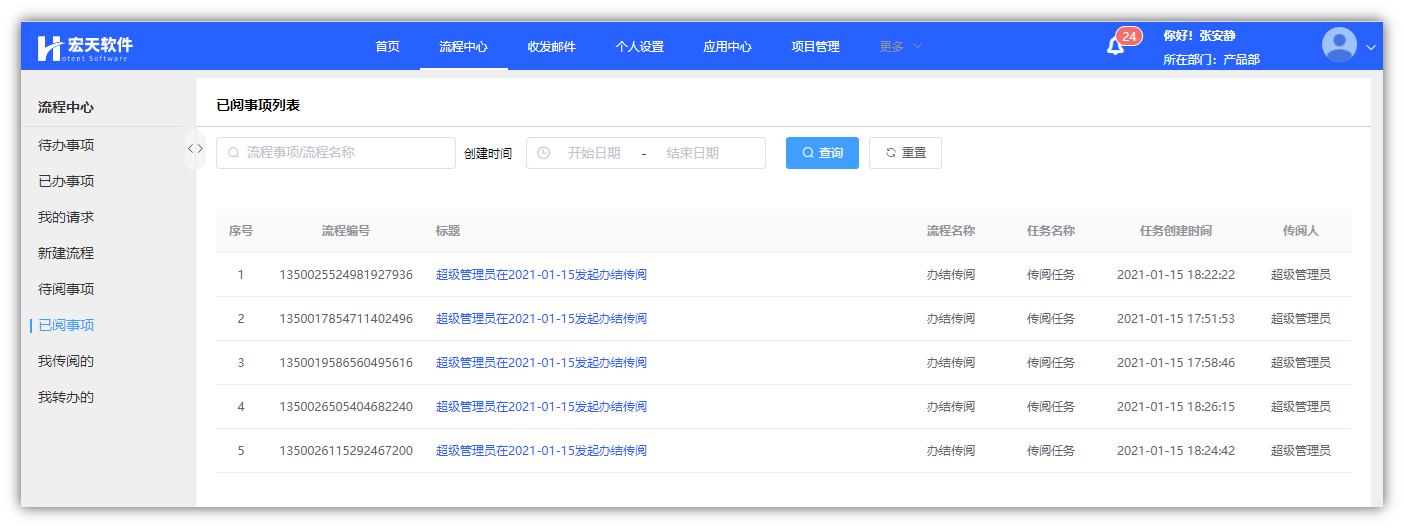Screen dimensions: 1404x528
Task: Open the 结束日期 date picker
Action: click(x=692, y=153)
